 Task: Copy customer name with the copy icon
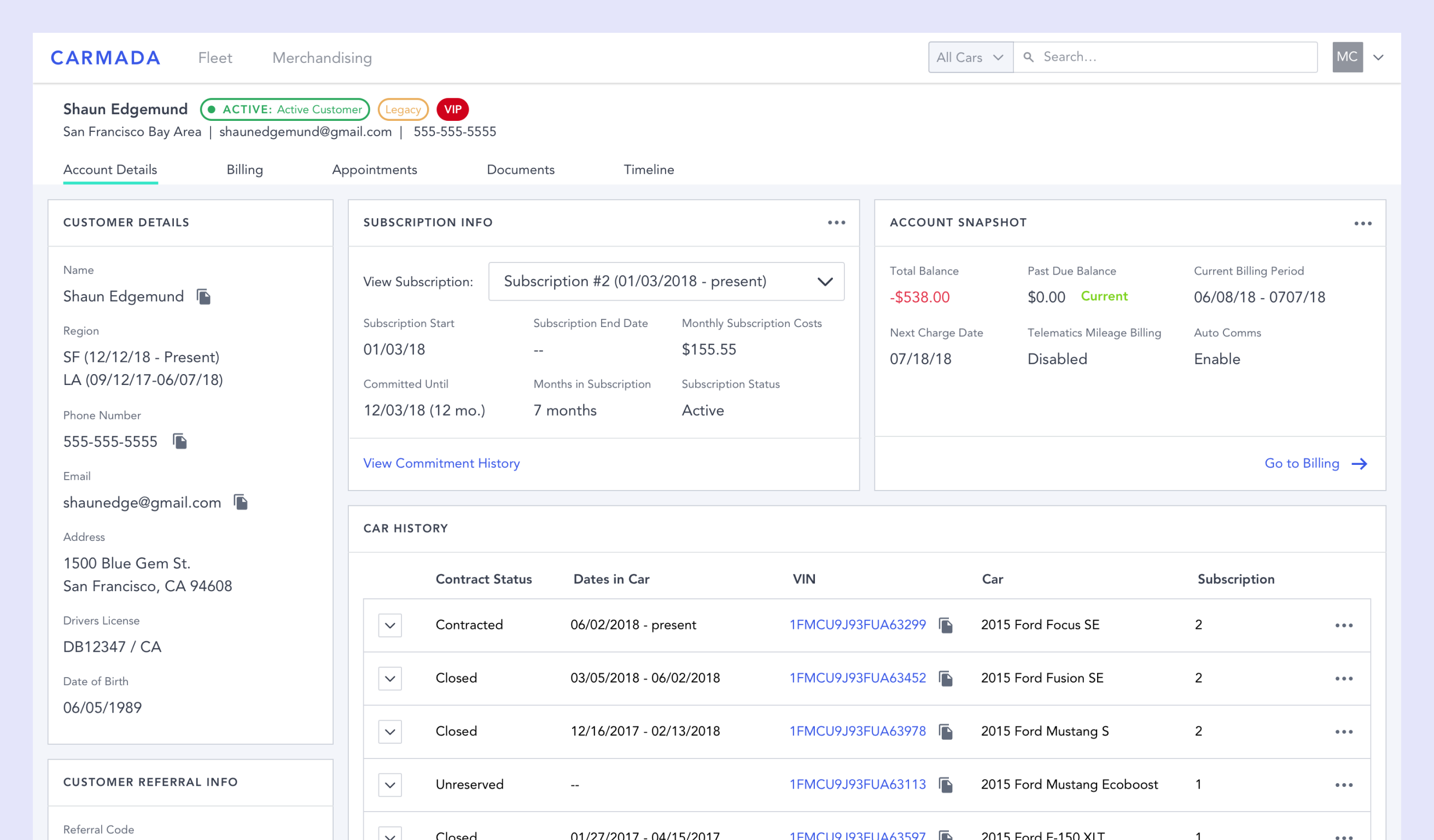point(203,296)
